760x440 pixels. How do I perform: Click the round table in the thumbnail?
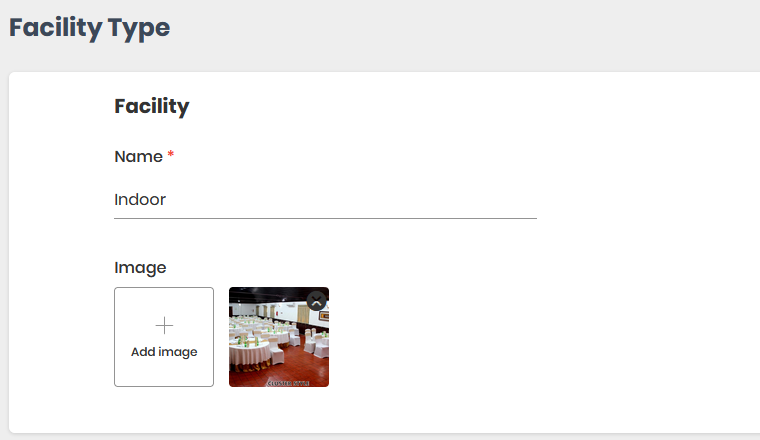tap(250, 352)
